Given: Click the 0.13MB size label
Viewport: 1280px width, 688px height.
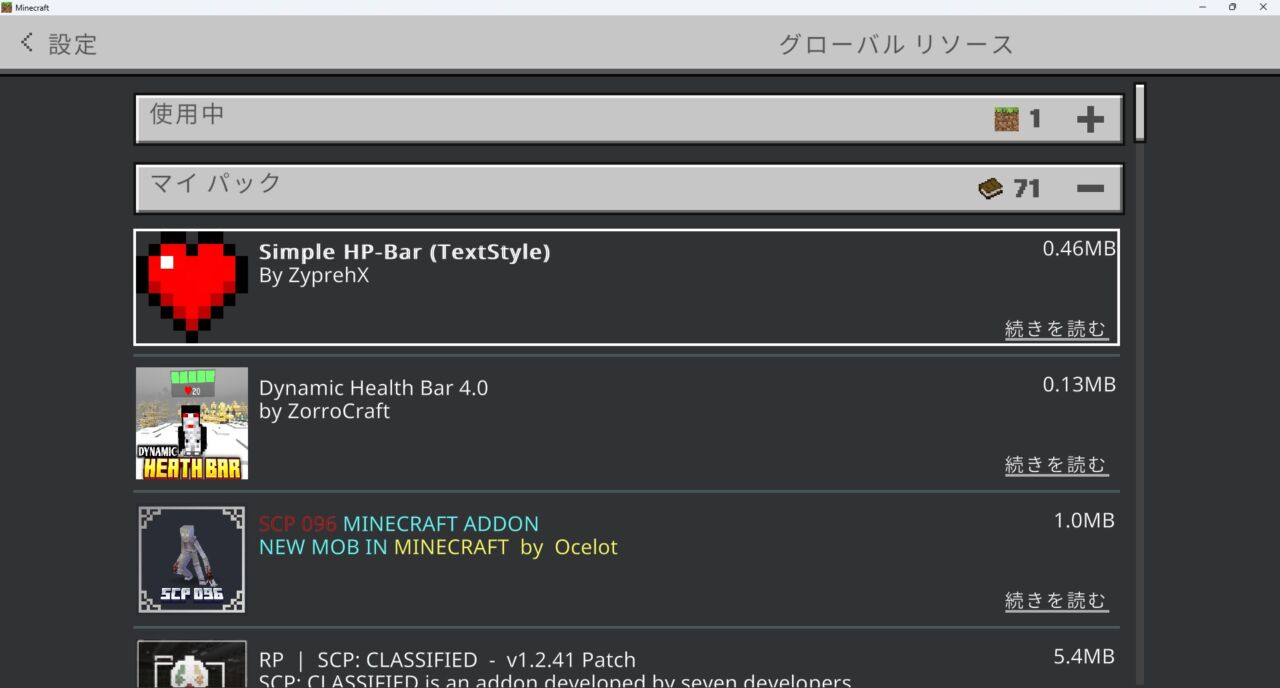Looking at the screenshot, I should 1079,385.
